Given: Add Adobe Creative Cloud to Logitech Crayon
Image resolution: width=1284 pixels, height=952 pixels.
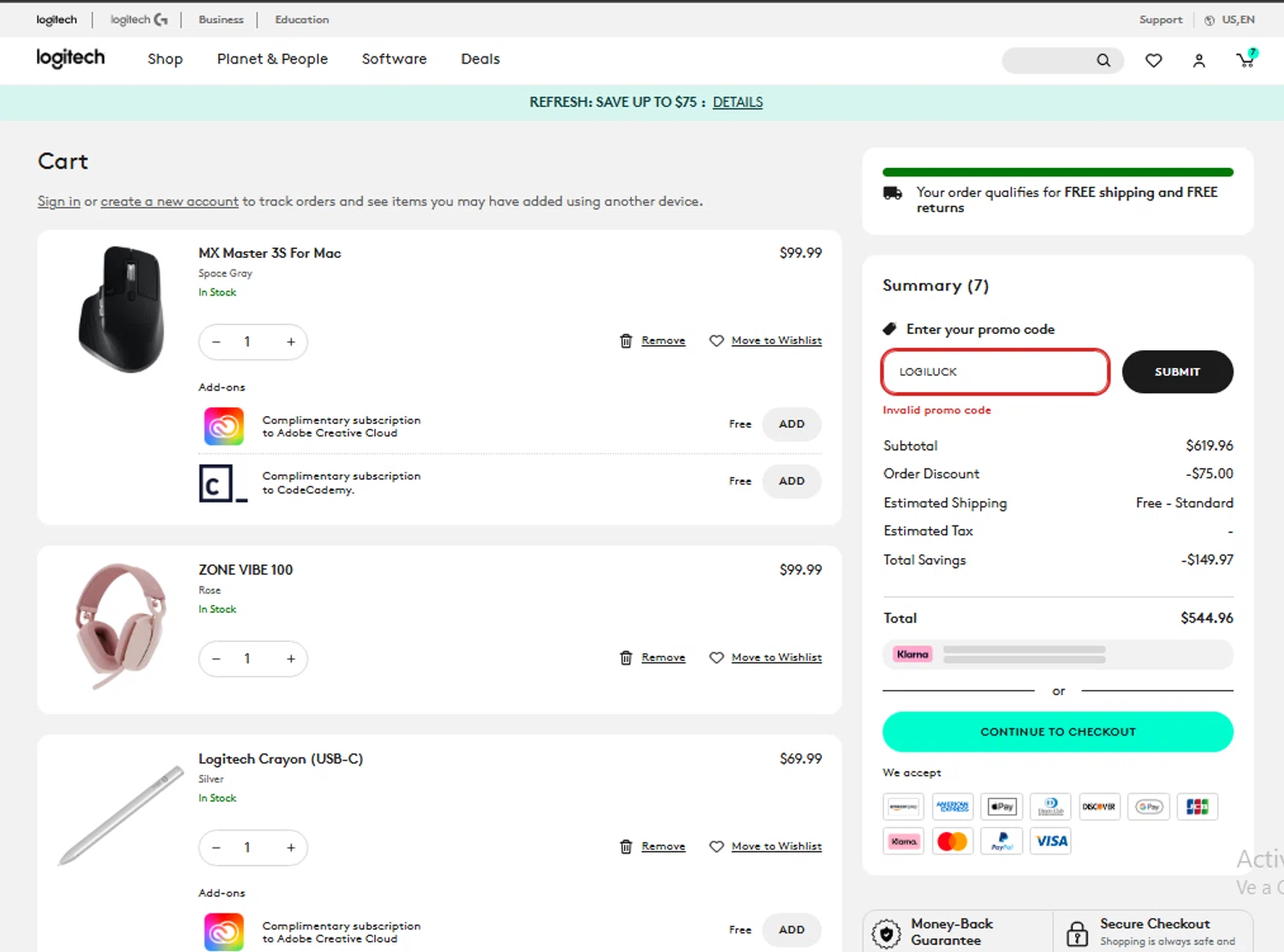Looking at the screenshot, I should [792, 930].
